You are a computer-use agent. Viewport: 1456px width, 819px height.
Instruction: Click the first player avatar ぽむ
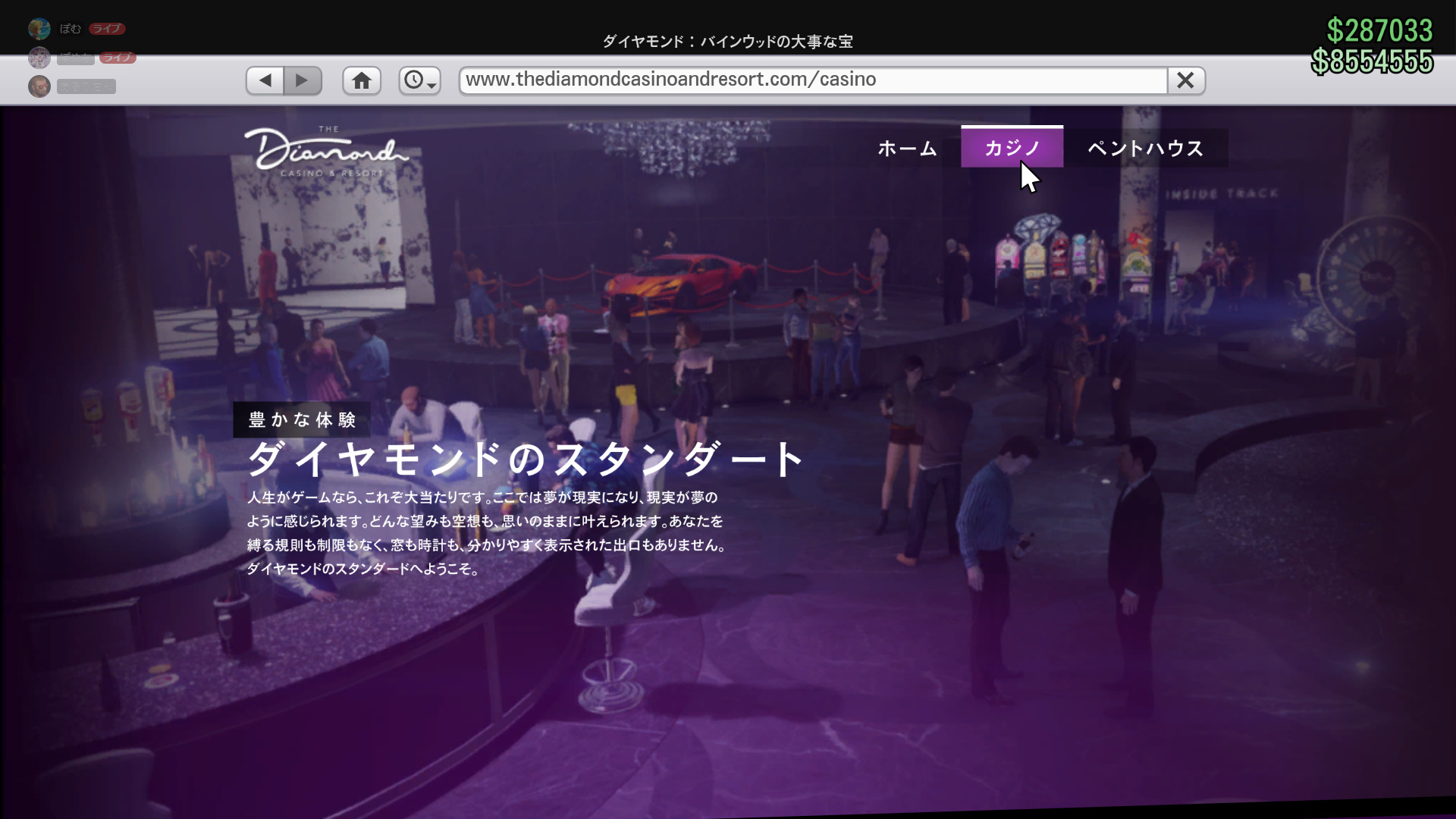point(39,29)
